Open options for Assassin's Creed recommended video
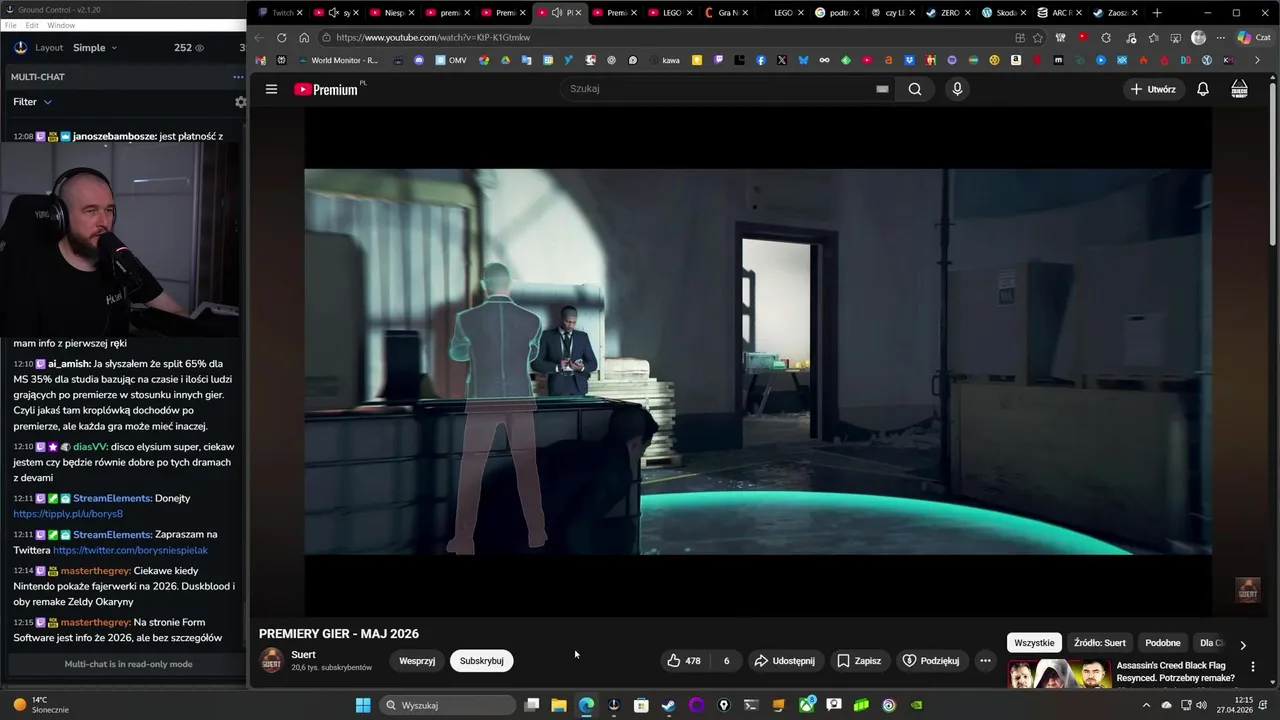1280x720 pixels. tap(1253, 666)
